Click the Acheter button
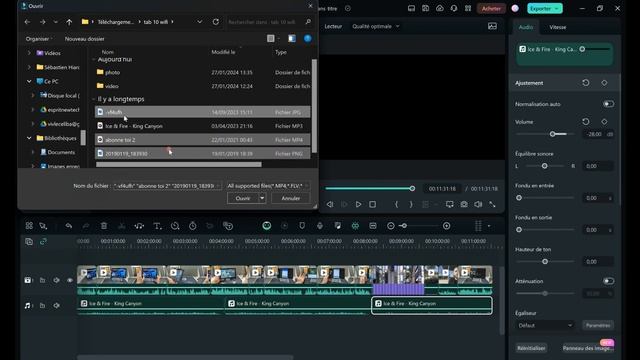 click(x=491, y=8)
